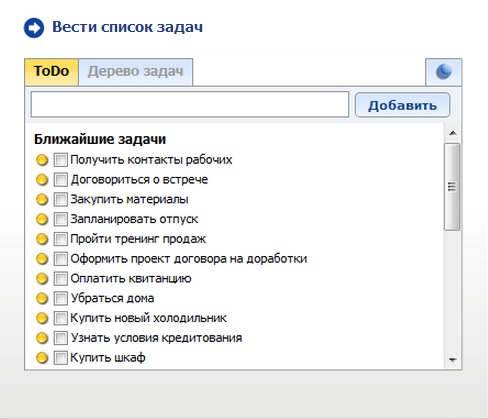488x419 pixels.
Task: Focus the new task text field
Action: coord(190,105)
